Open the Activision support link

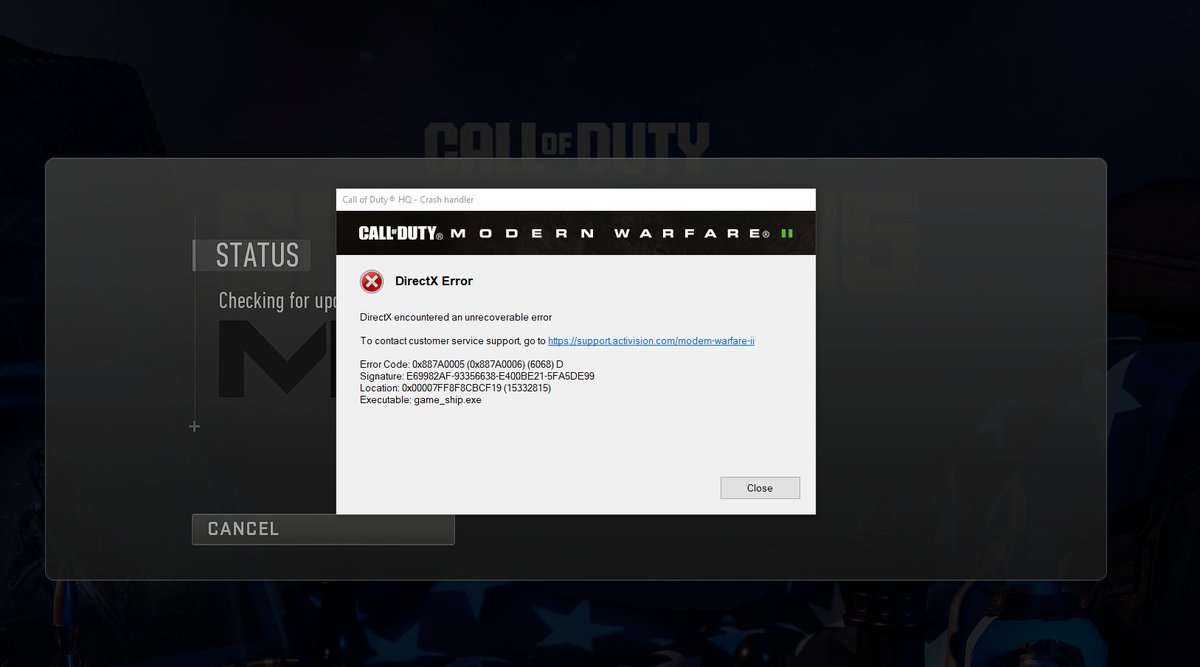(x=651, y=341)
